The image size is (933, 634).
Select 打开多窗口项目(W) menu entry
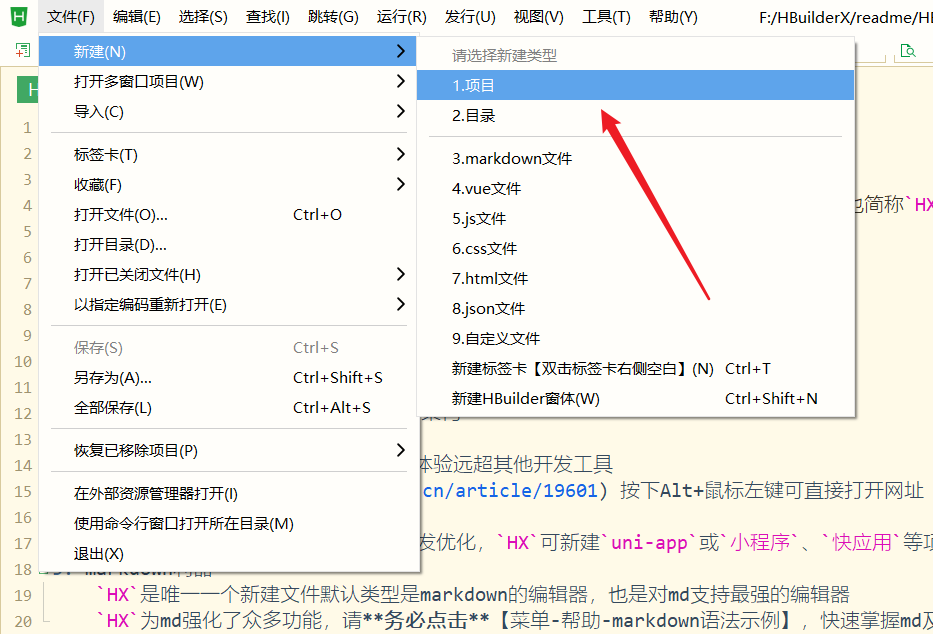(x=229, y=81)
